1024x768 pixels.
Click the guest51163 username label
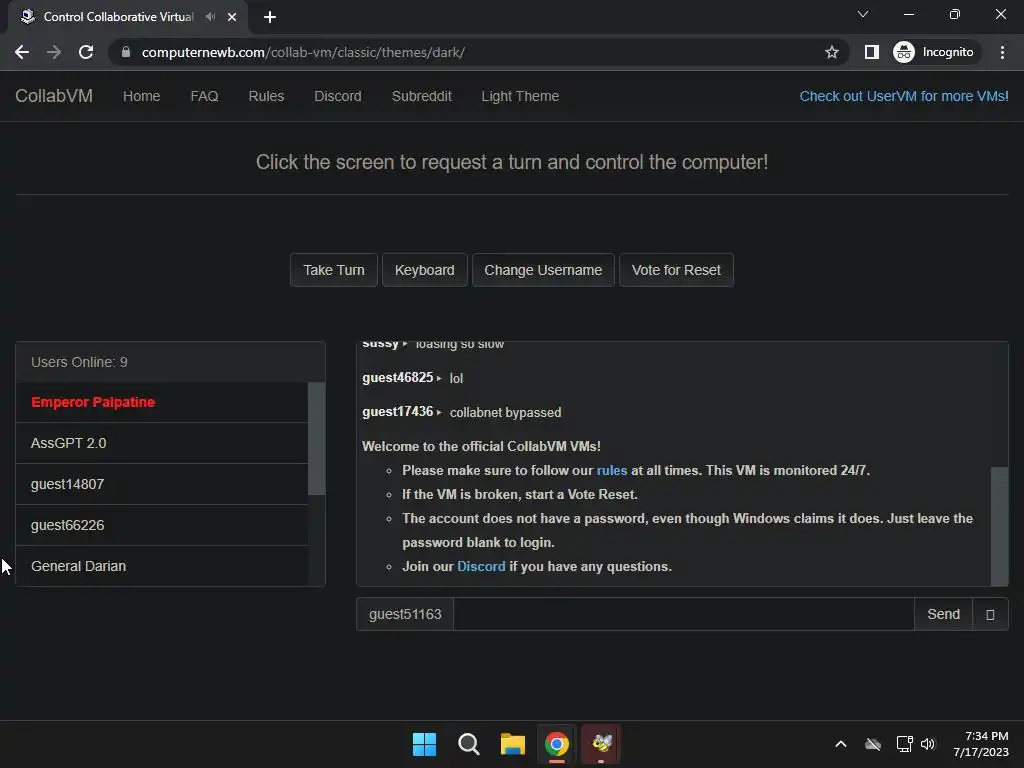coord(405,614)
